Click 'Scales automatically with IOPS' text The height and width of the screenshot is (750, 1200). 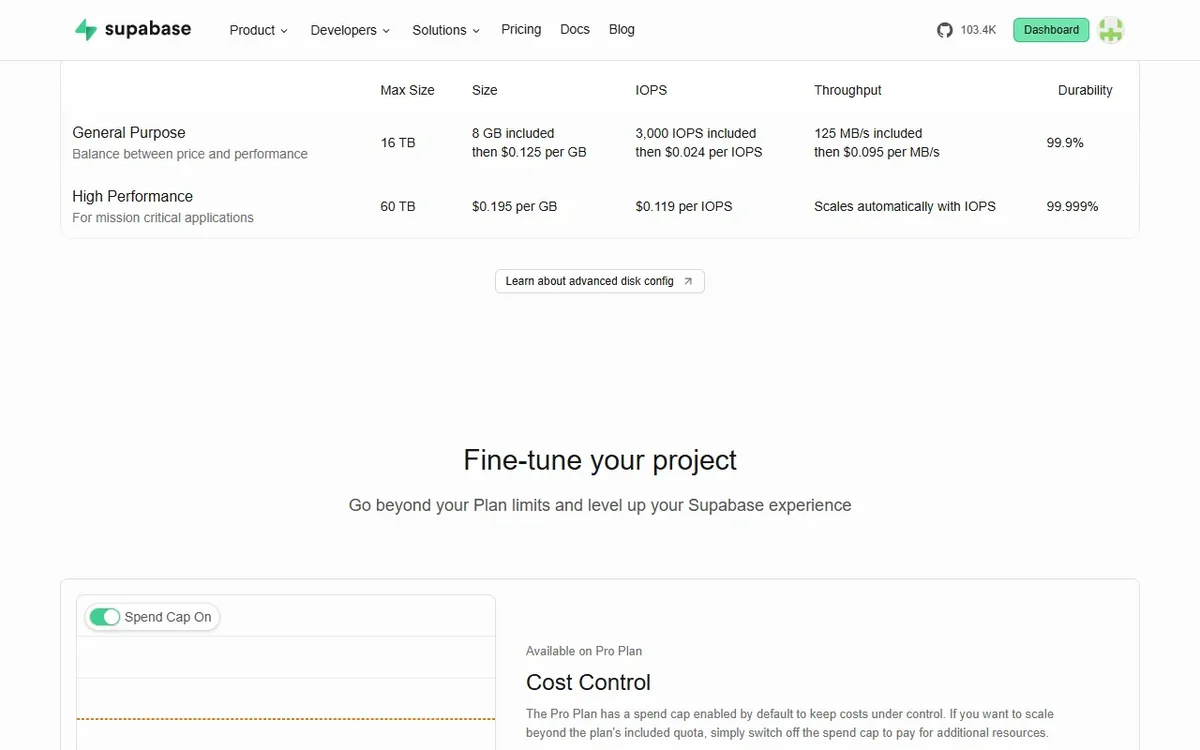pos(905,207)
